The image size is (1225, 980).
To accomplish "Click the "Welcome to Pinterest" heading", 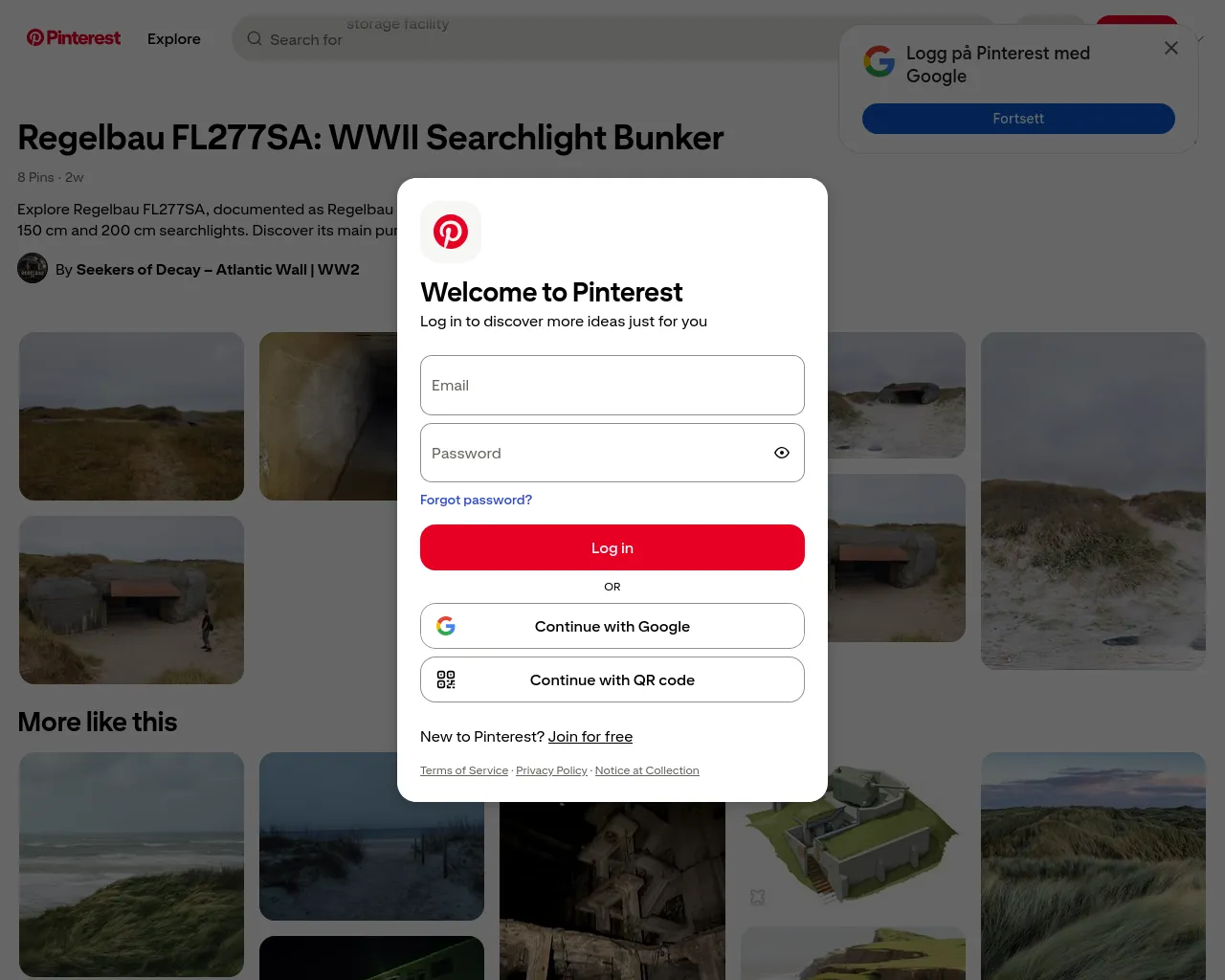I will coord(551,292).
